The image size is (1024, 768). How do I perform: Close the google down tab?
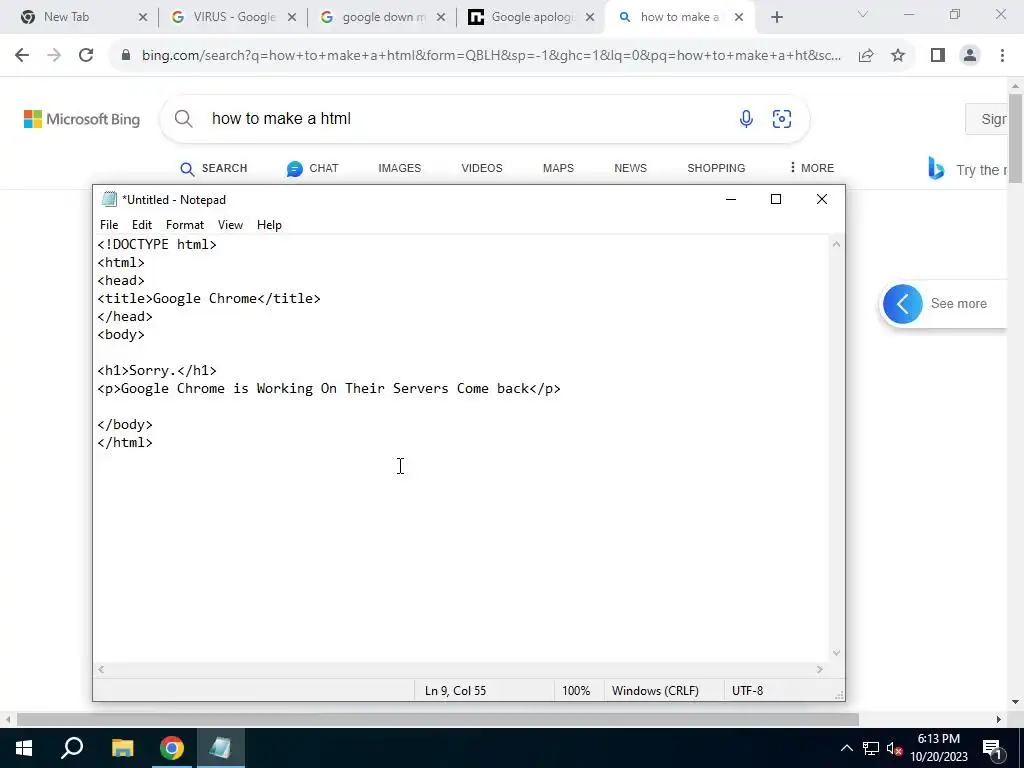(x=441, y=18)
